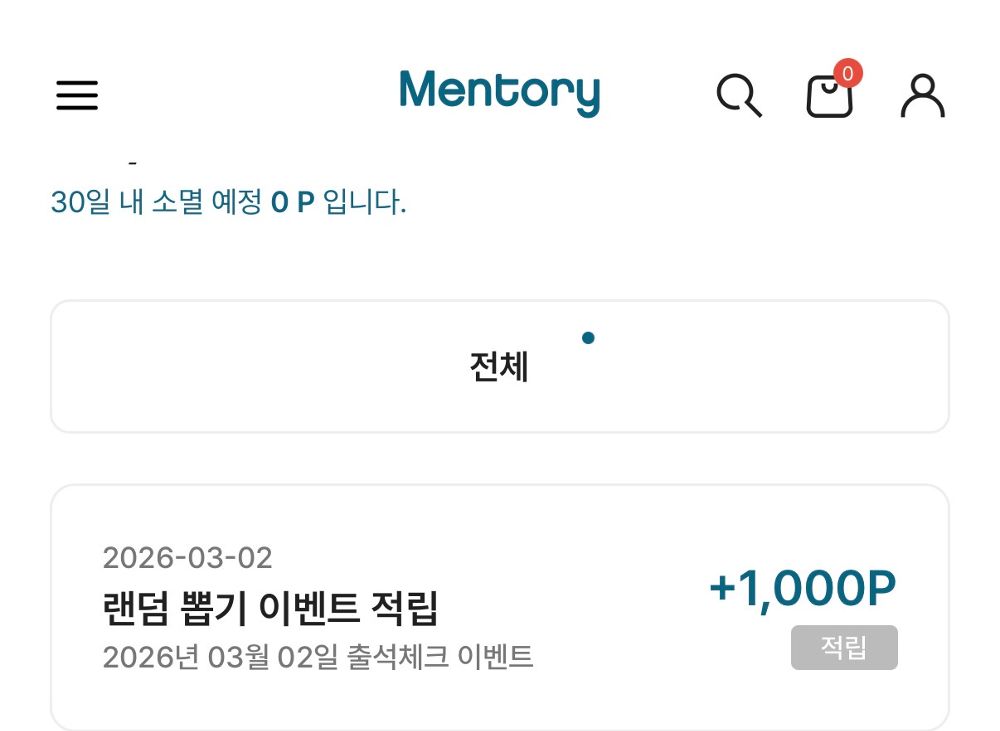Tap the teal dot indicator near 전체

589,338
